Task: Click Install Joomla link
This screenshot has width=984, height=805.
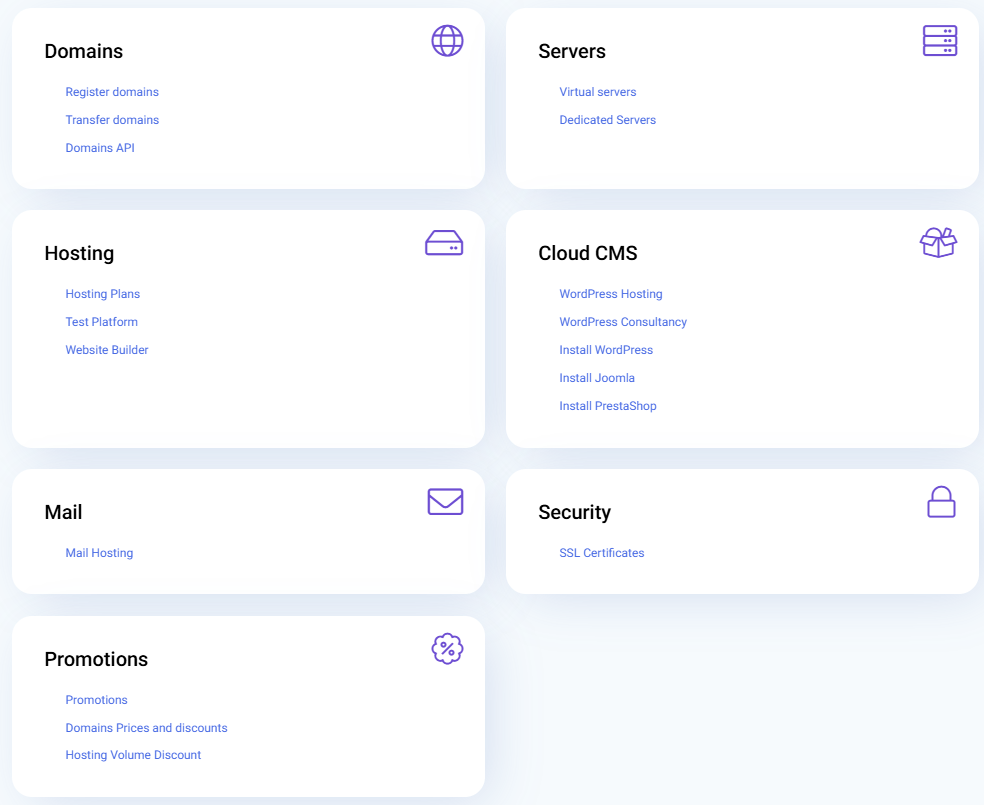Action: tap(597, 378)
